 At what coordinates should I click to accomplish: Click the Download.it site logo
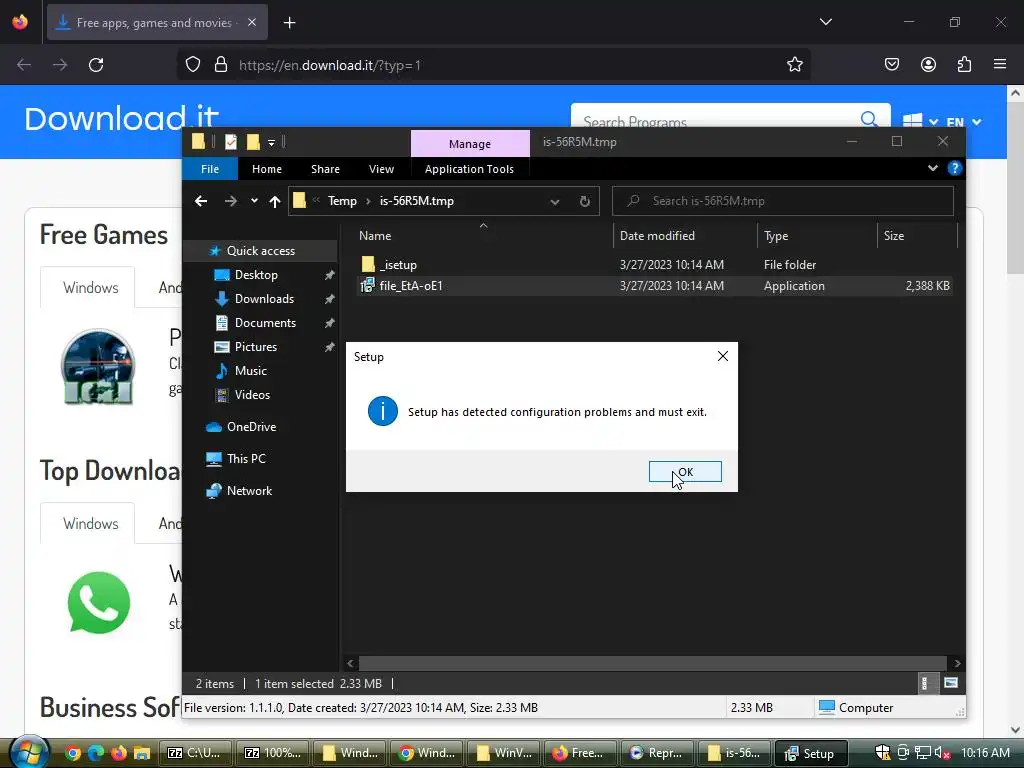pos(121,118)
